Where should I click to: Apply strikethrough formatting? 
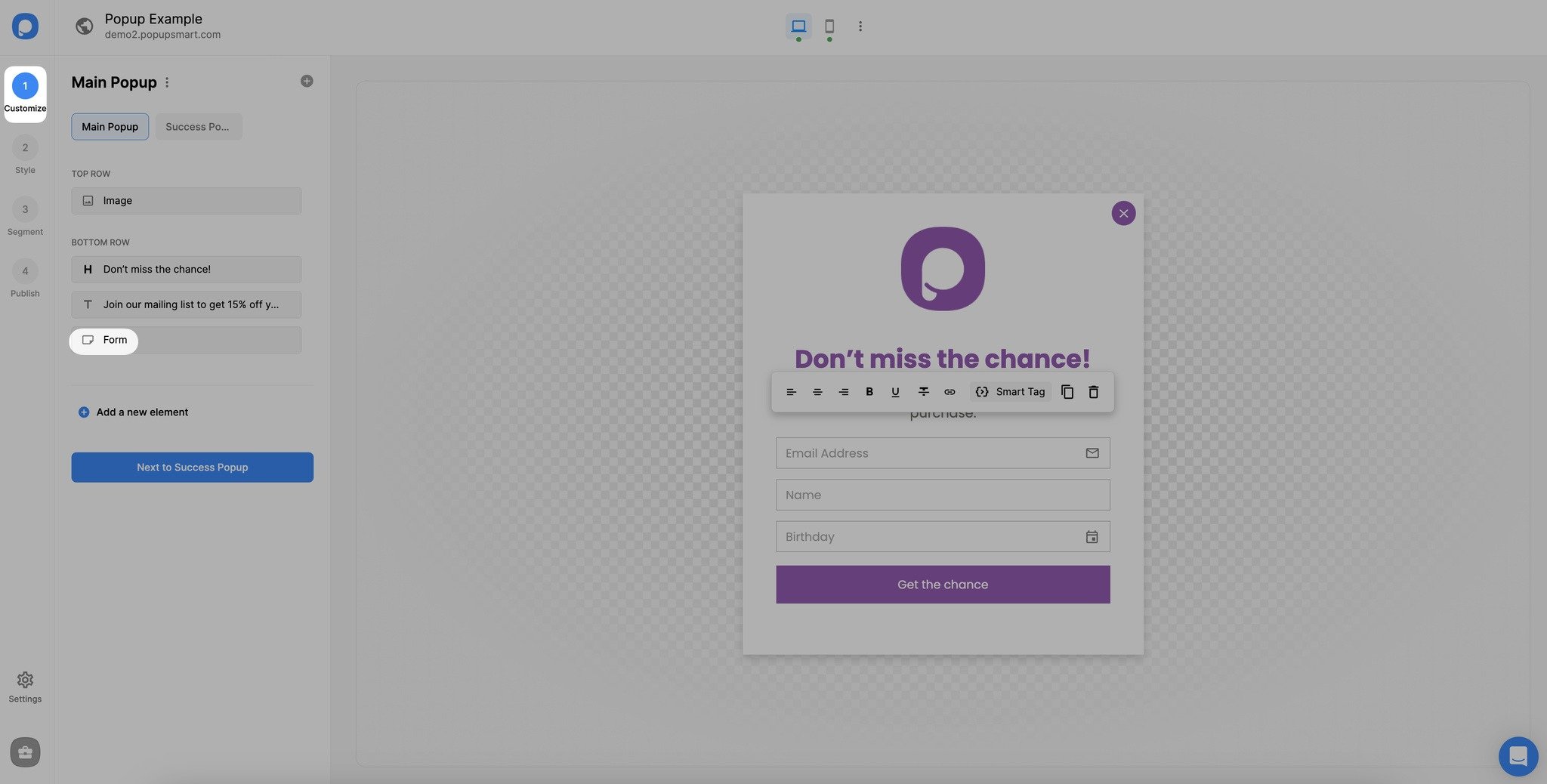tap(923, 391)
